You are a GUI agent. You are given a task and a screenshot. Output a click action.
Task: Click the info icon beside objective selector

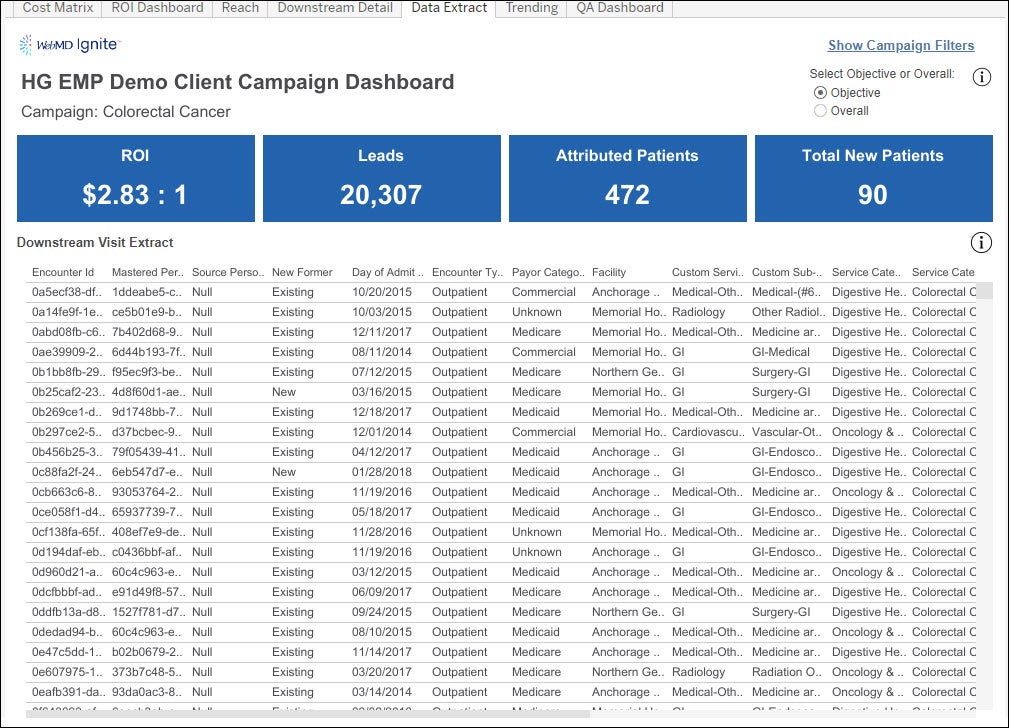click(x=981, y=78)
